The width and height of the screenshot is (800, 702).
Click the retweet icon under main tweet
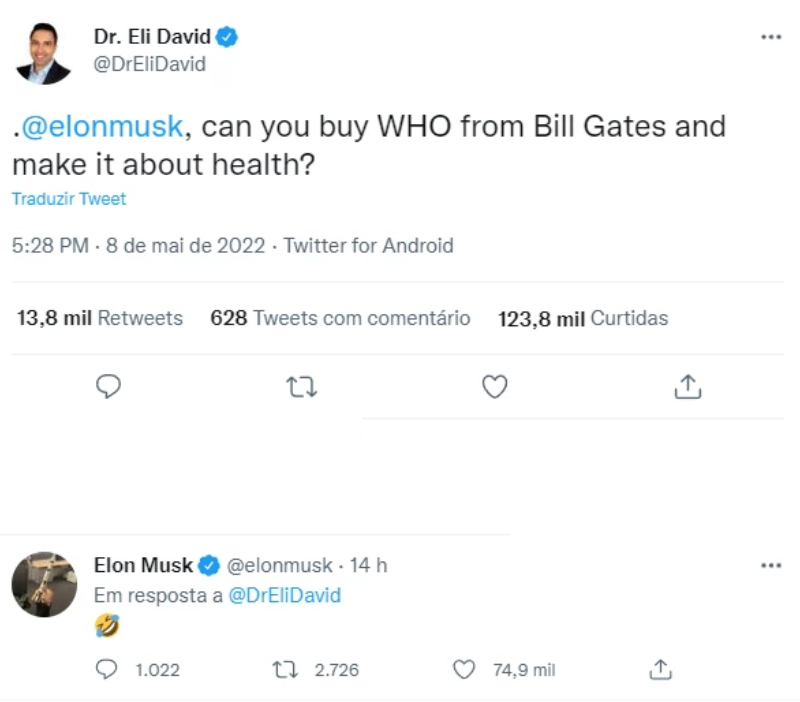pos(301,387)
